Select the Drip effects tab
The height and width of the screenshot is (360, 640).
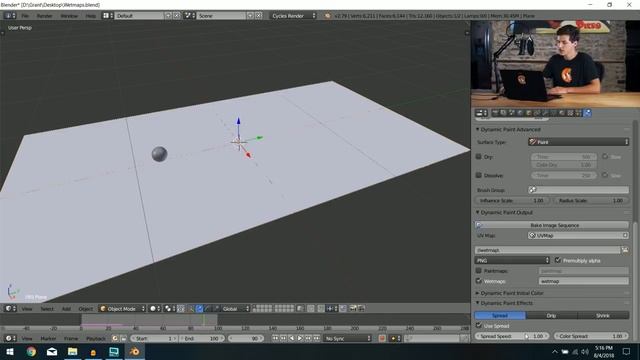point(551,315)
